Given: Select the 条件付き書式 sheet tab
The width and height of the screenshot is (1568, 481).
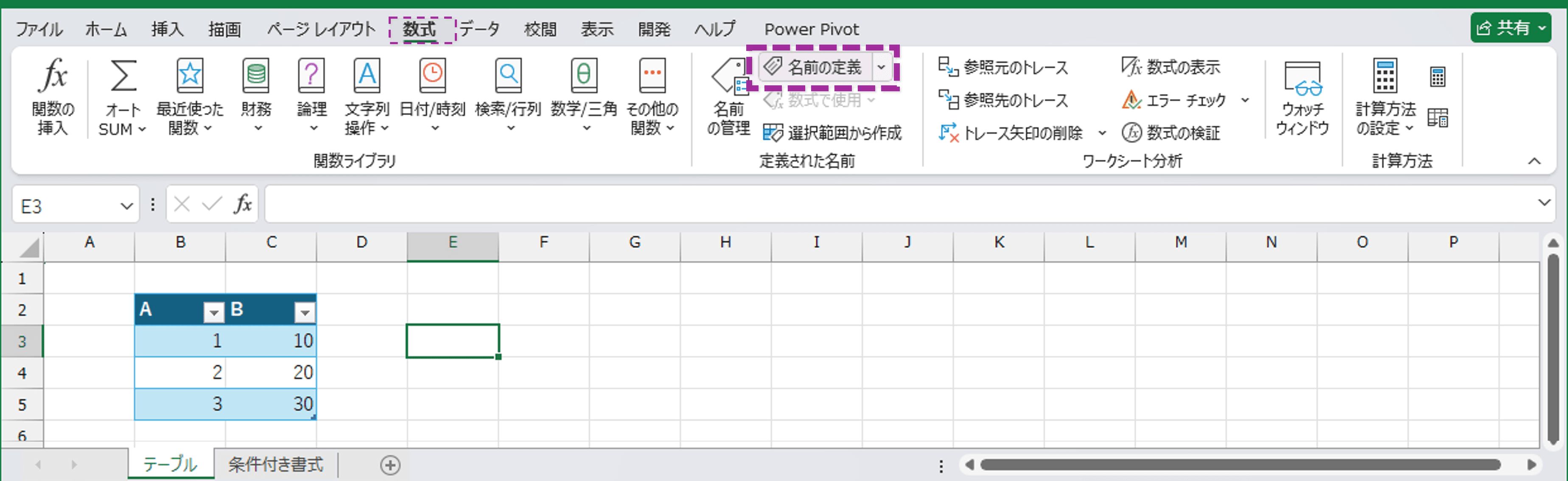Looking at the screenshot, I should pyautogui.click(x=275, y=464).
